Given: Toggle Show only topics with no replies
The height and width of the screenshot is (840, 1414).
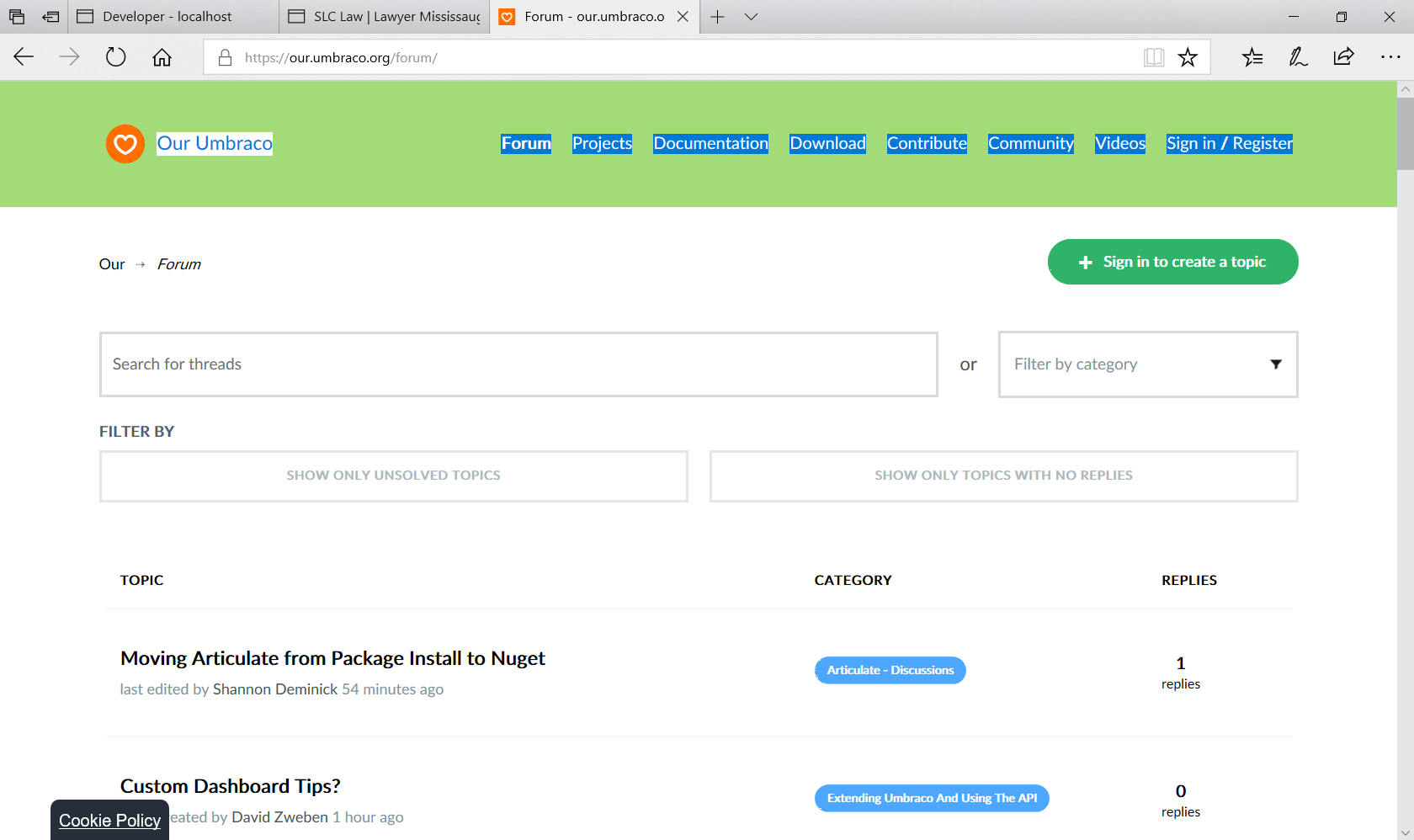Looking at the screenshot, I should click(1003, 476).
